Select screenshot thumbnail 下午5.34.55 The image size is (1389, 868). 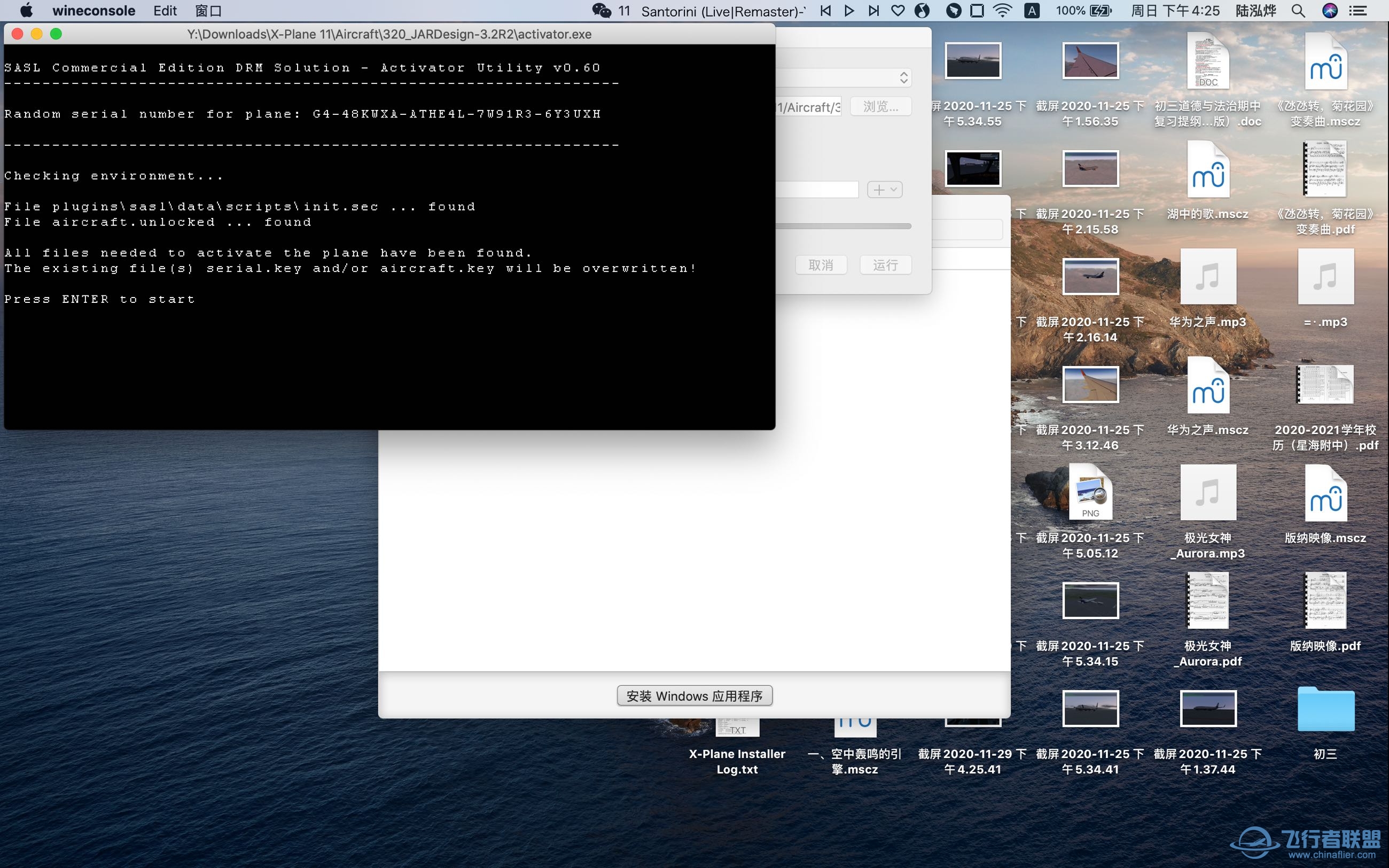click(x=973, y=61)
